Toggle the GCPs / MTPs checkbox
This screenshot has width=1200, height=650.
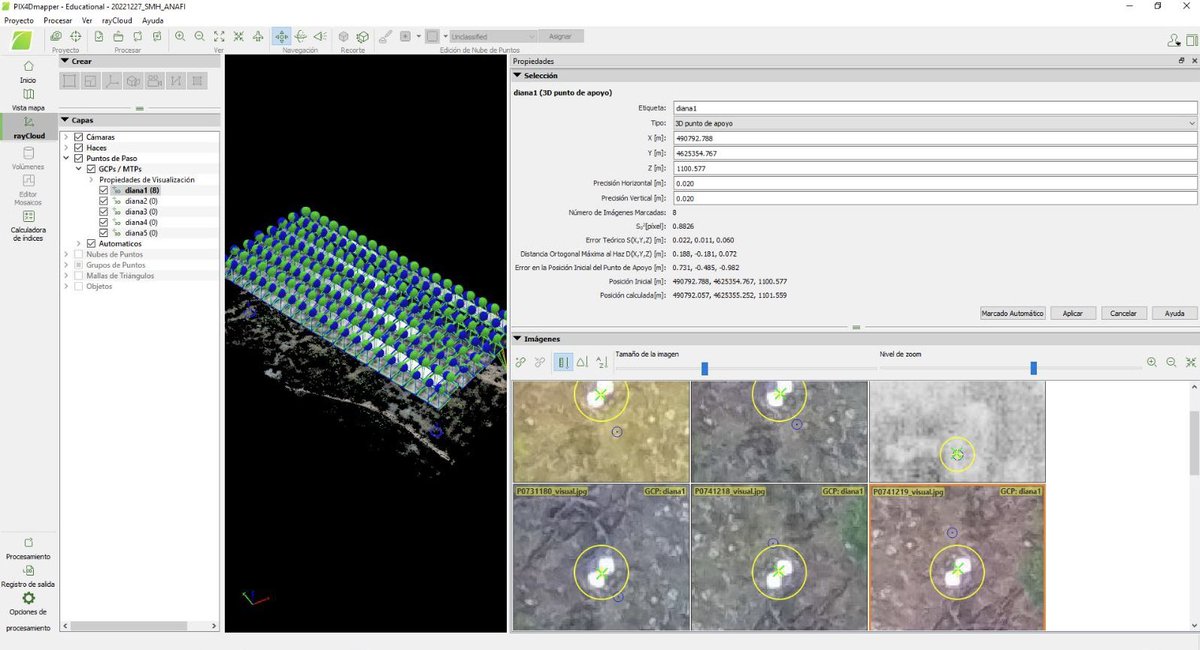(91, 169)
